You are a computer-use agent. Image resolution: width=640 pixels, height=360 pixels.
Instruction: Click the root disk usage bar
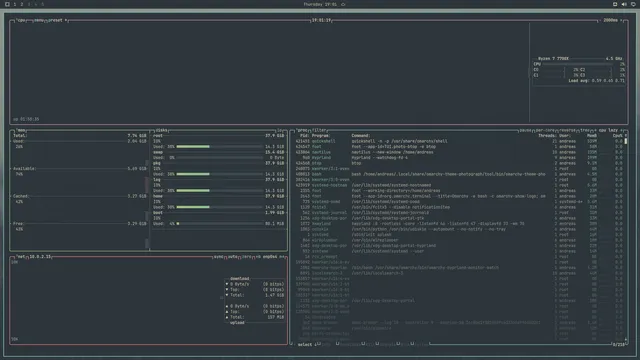[x=220, y=147]
